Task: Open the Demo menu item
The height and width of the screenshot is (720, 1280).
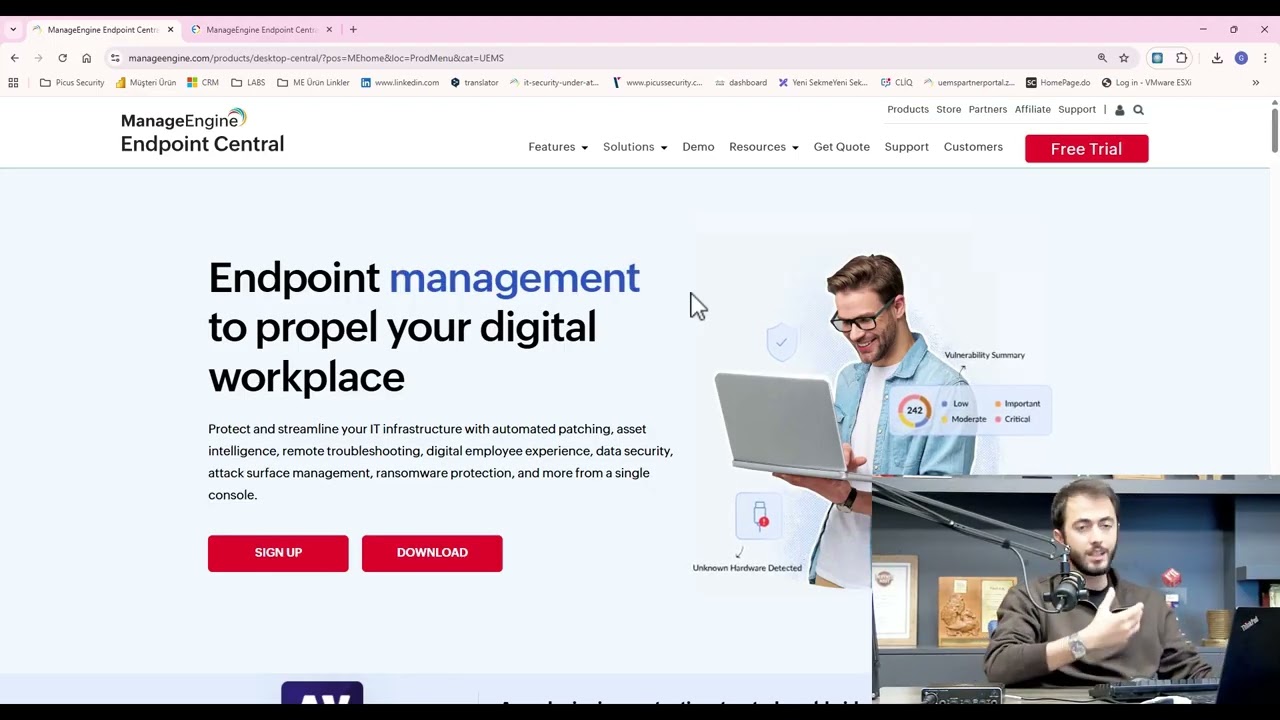Action: (698, 147)
